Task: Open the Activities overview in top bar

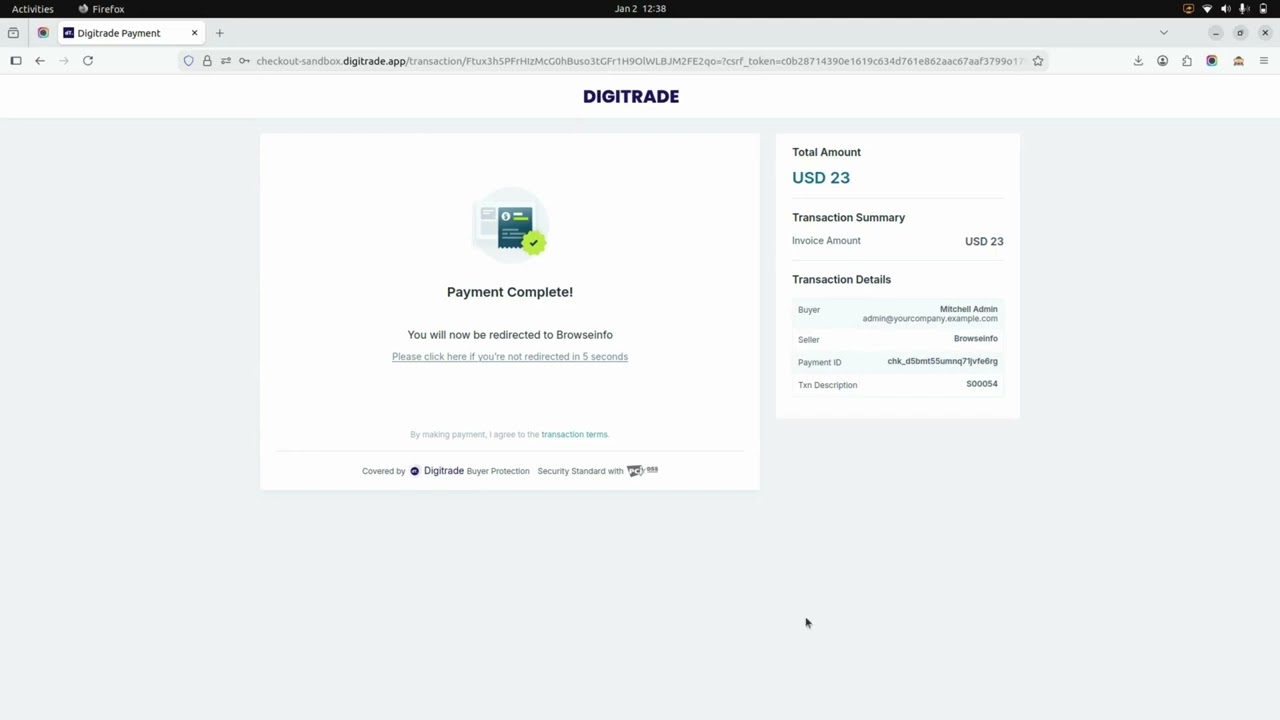Action: pos(33,9)
